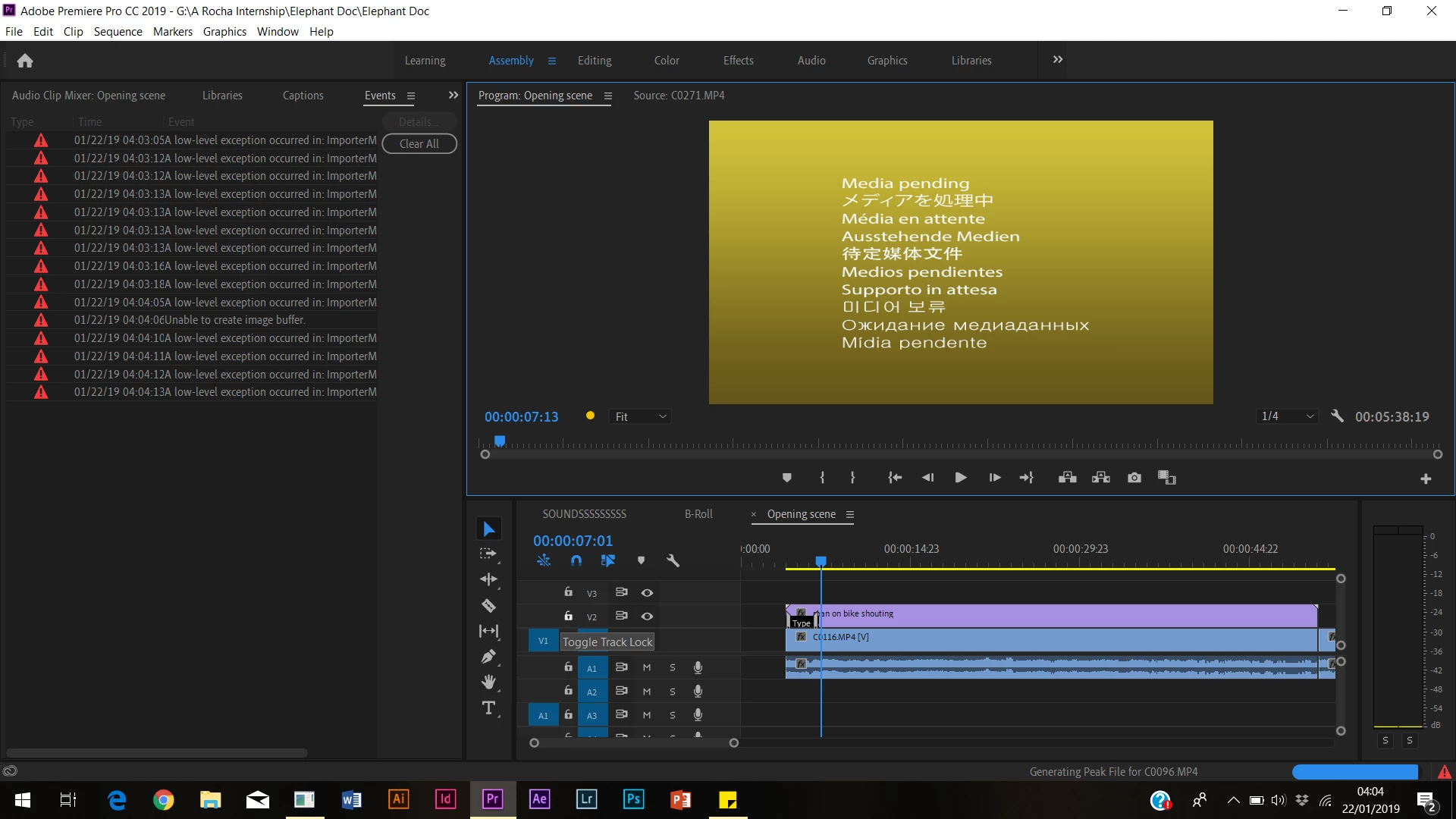The width and height of the screenshot is (1456, 819).
Task: Click the Program monitor playhead marker
Action: click(500, 441)
